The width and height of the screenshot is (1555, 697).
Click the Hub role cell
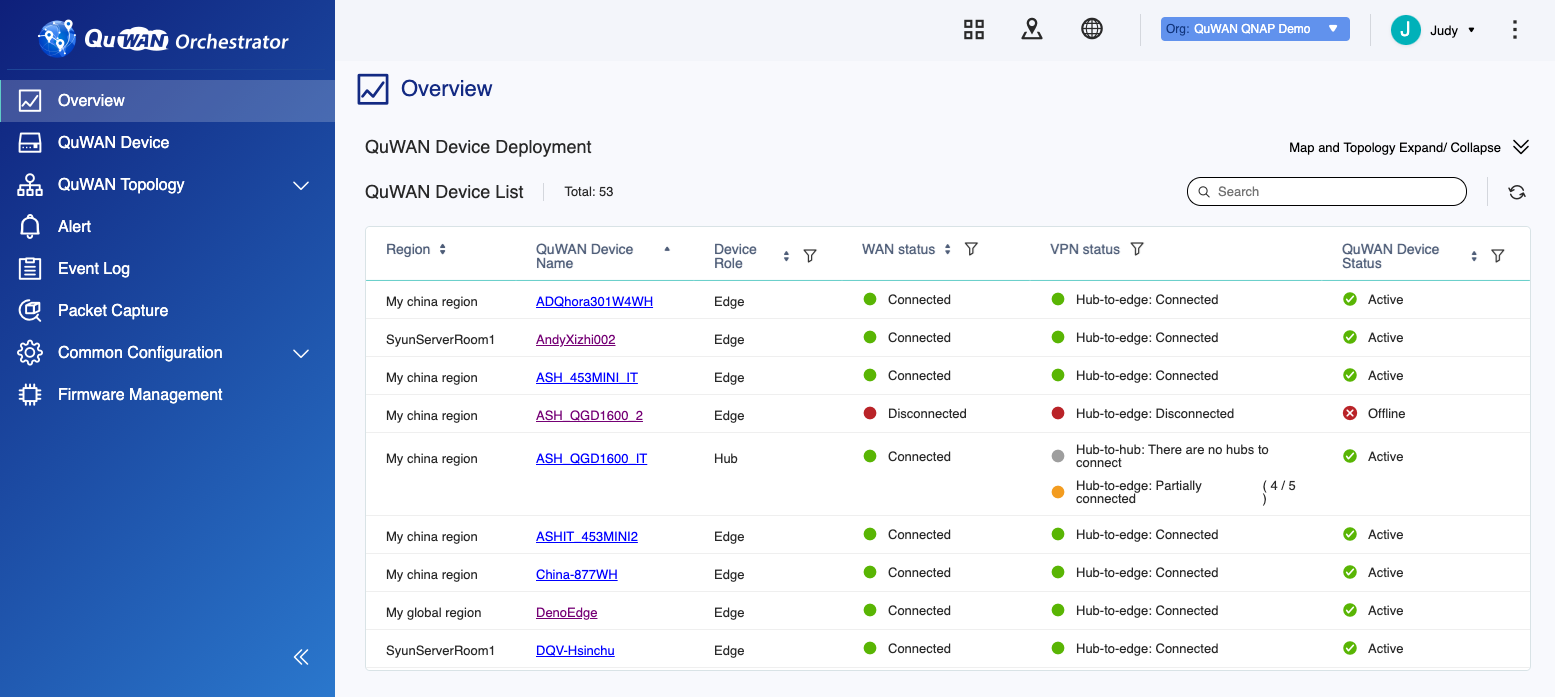point(726,459)
